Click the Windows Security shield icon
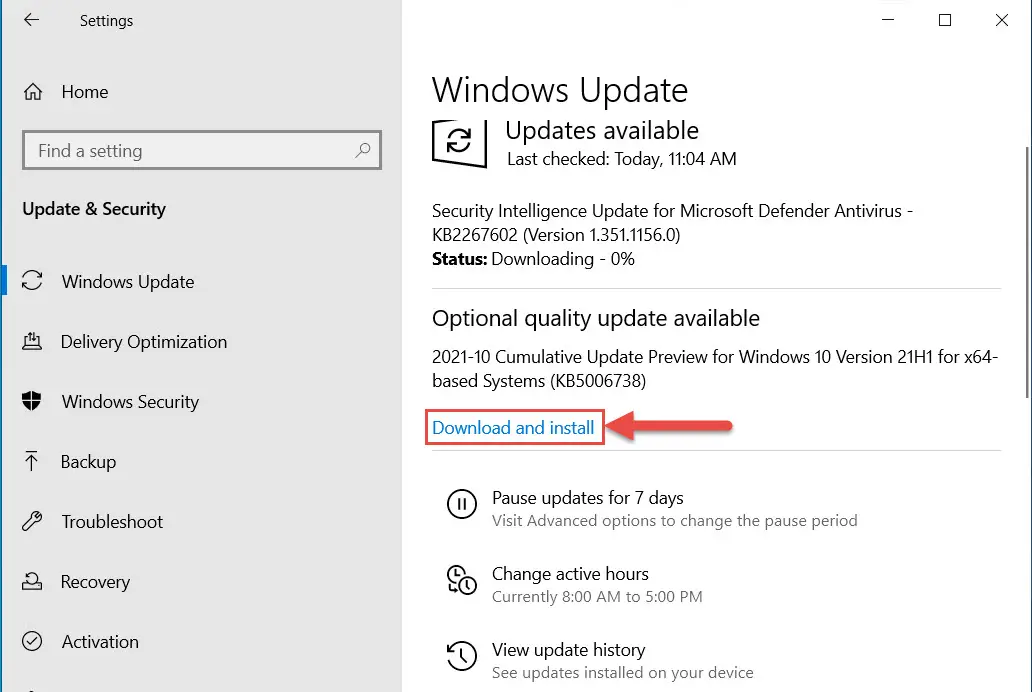The width and height of the screenshot is (1032, 692). [x=32, y=401]
